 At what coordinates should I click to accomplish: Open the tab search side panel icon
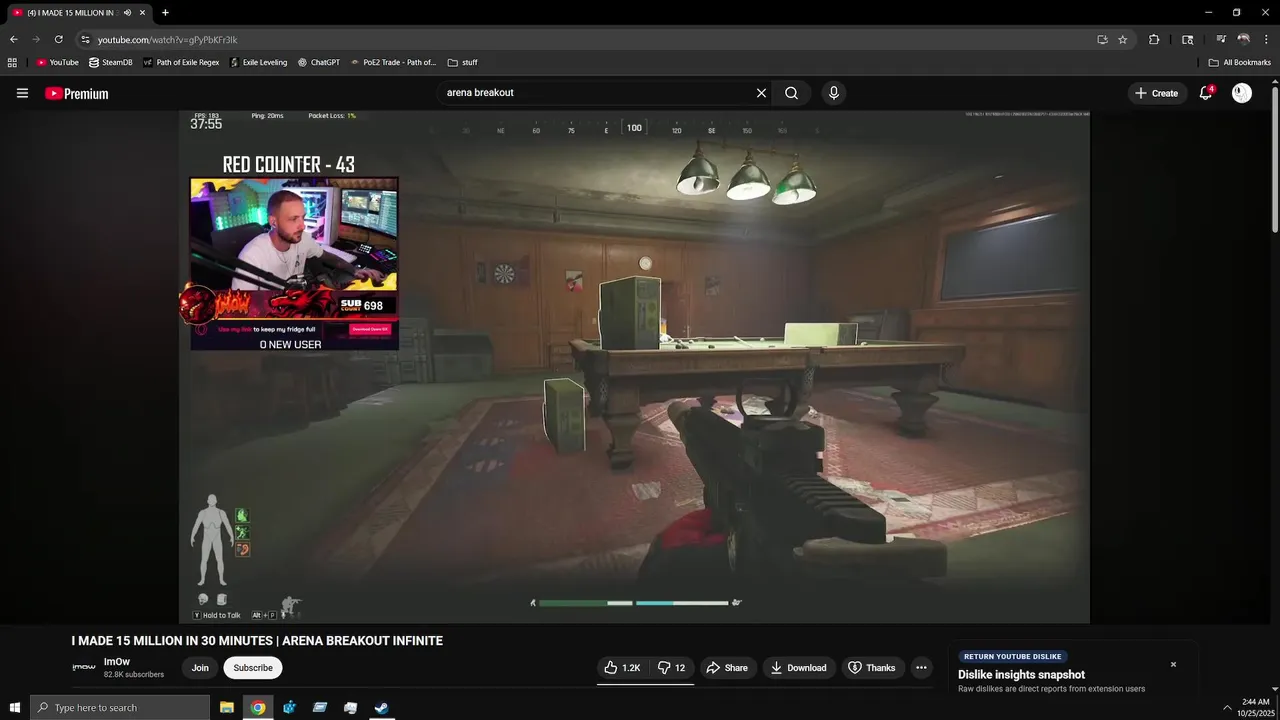tap(1187, 39)
